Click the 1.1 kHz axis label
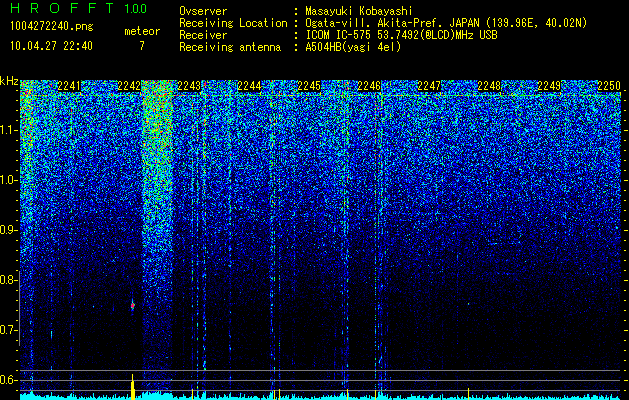 click(9, 130)
